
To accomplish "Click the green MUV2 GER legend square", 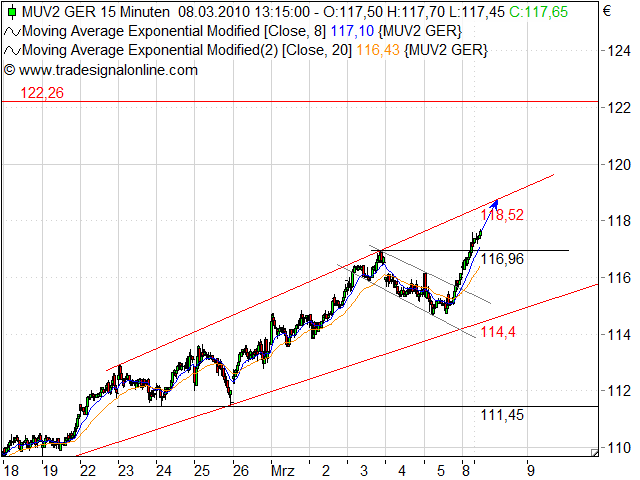I will (x=10, y=12).
